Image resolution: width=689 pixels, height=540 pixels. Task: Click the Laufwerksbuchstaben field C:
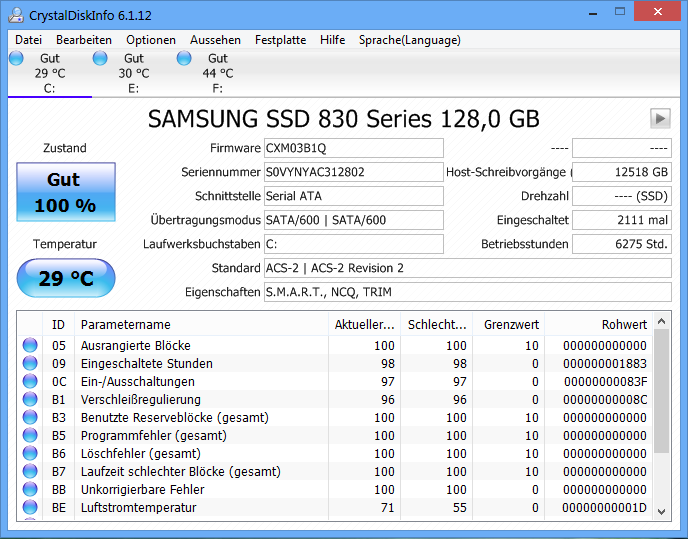click(354, 244)
